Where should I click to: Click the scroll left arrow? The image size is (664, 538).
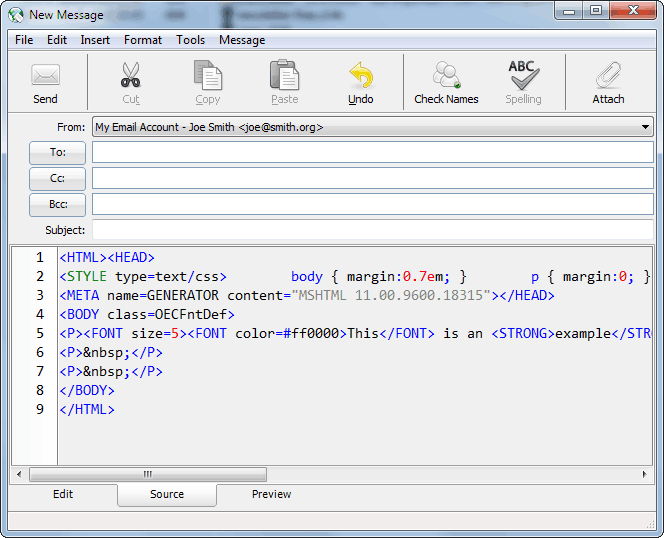pyautogui.click(x=19, y=474)
